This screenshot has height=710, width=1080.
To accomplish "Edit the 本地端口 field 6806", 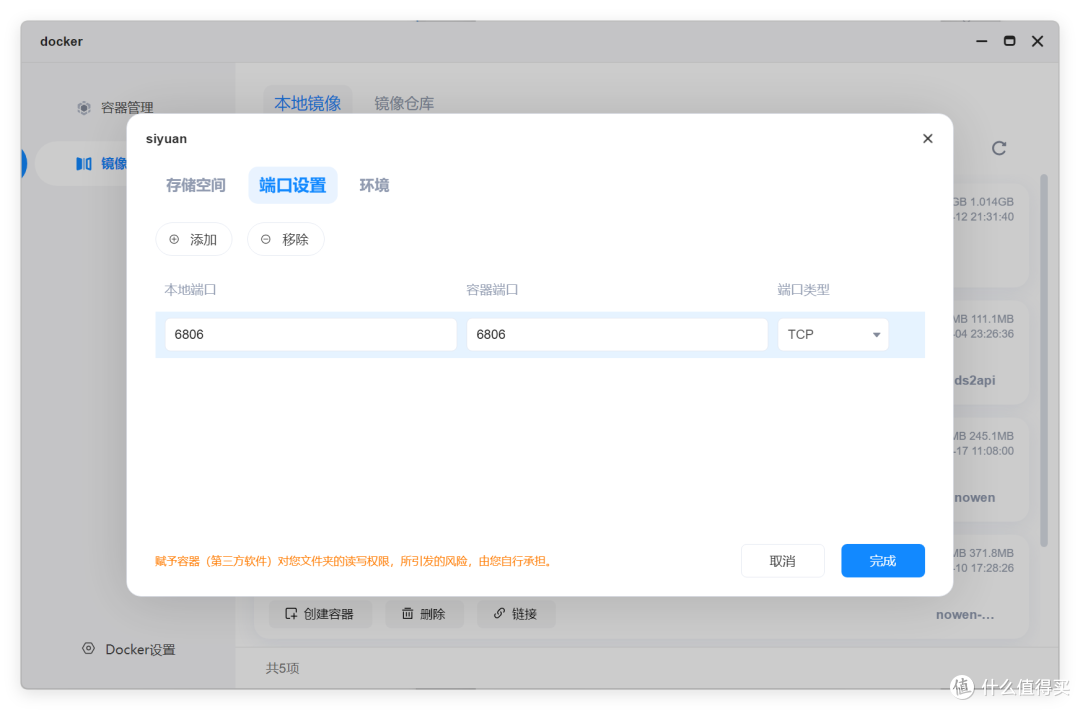I will (x=311, y=334).
